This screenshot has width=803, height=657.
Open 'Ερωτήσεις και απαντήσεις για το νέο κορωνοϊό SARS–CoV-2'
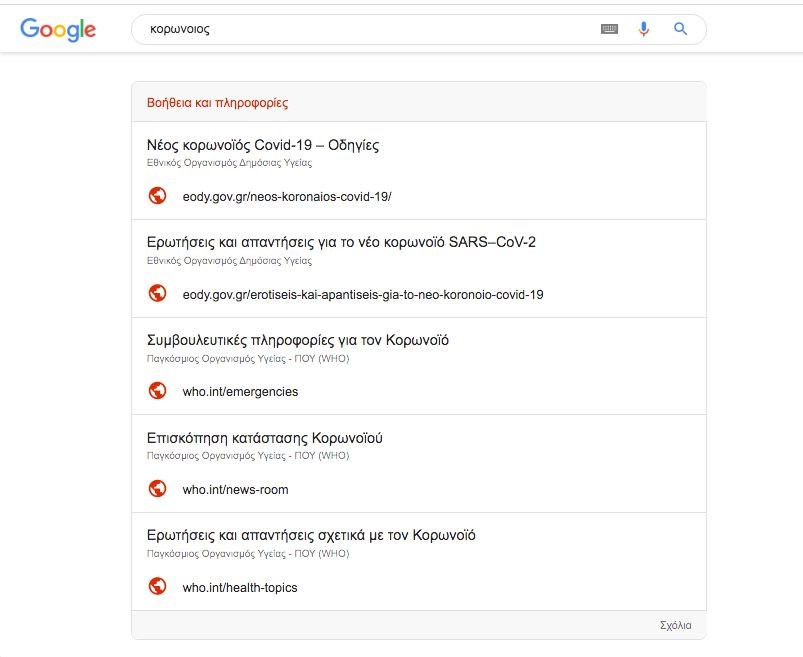tap(341, 243)
